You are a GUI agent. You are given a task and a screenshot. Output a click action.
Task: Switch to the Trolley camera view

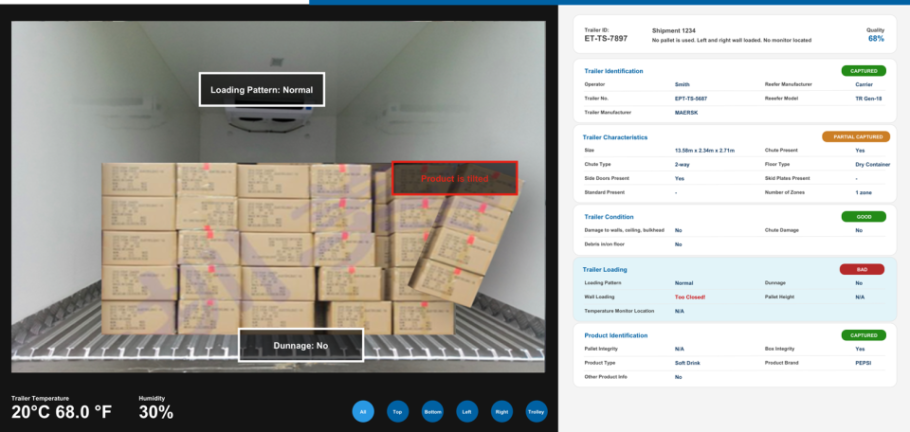click(x=536, y=411)
